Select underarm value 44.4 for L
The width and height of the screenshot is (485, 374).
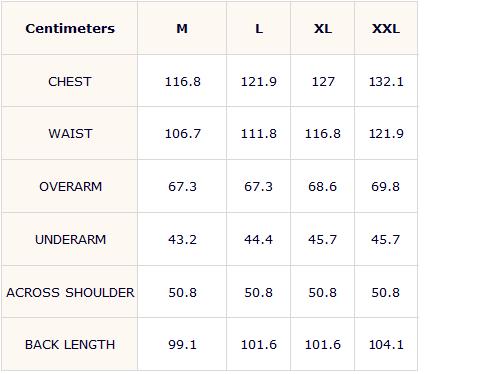pos(258,239)
